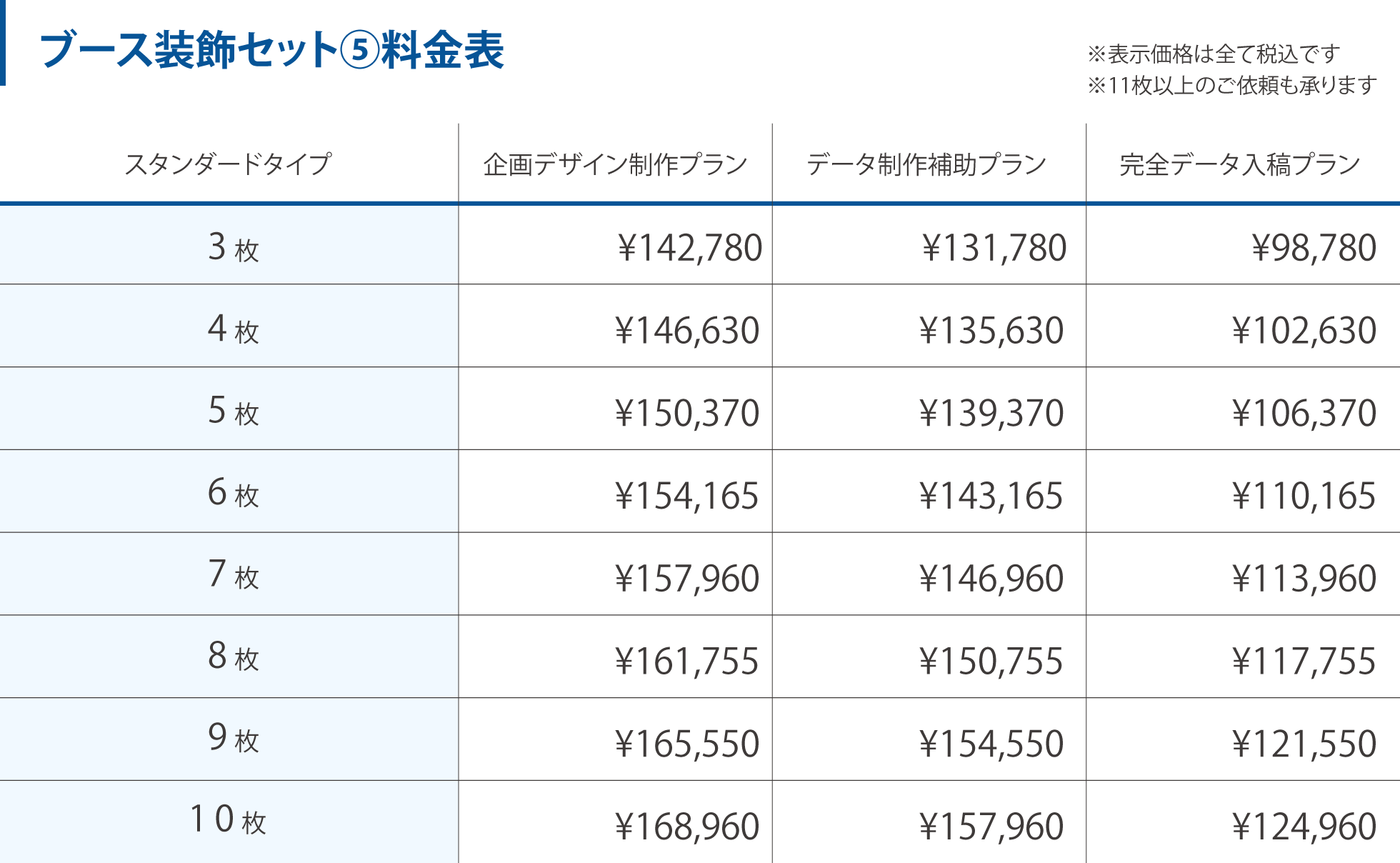
Task: Click the 11枚以上のご依頼も承ります note
Action: pos(1231,86)
